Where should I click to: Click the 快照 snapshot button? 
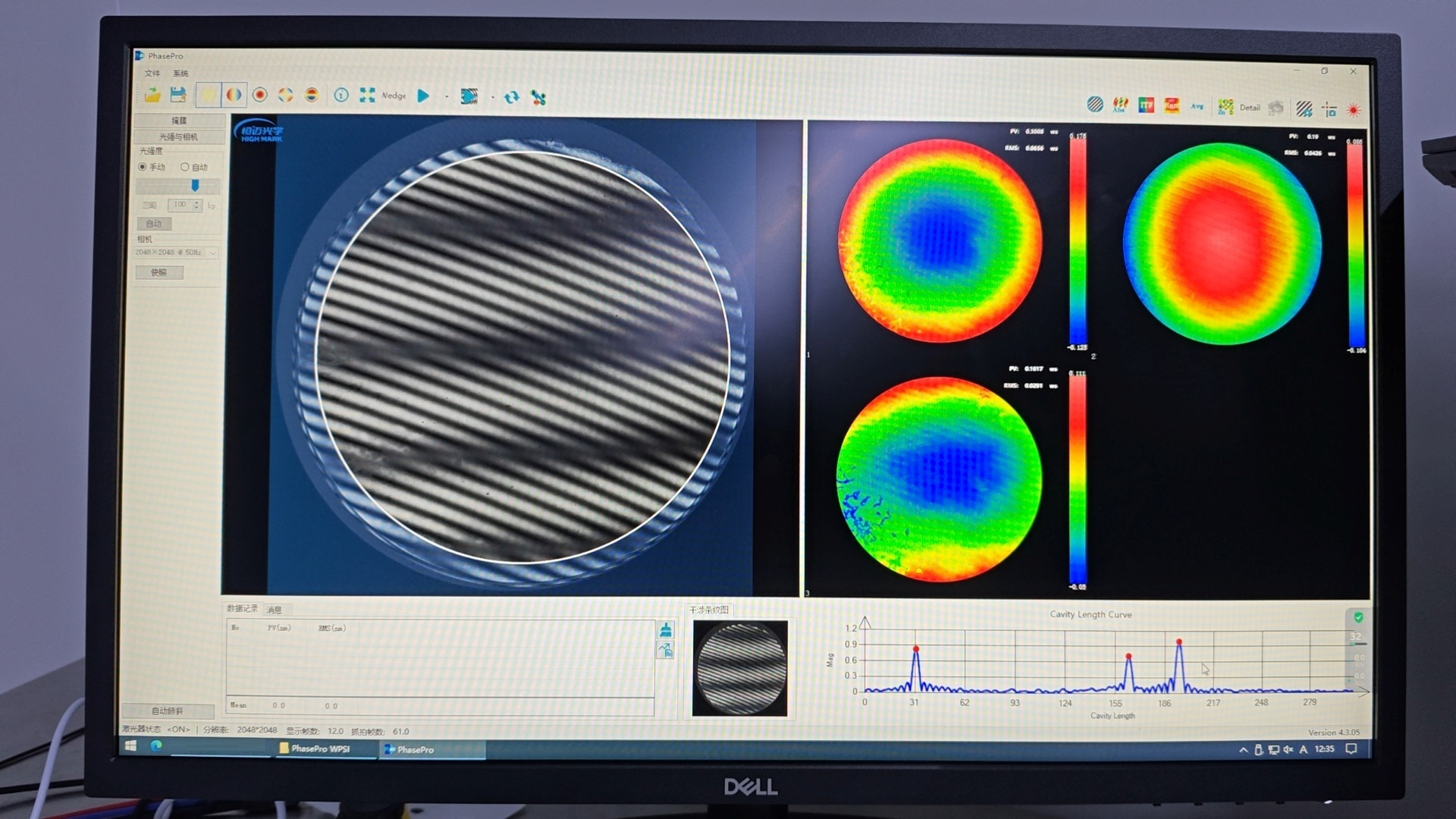158,272
